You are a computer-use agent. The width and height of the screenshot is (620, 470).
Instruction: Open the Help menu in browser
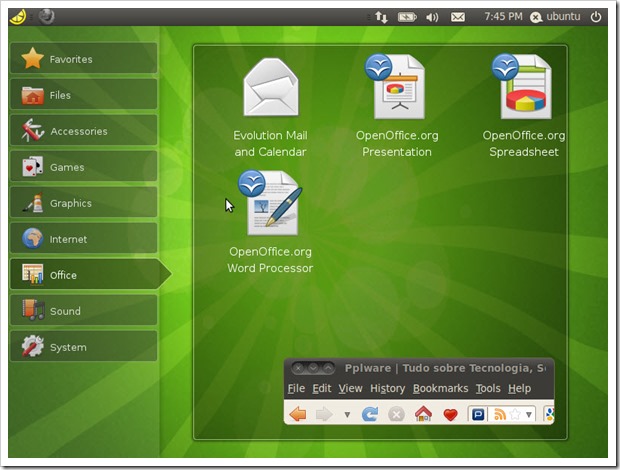click(x=520, y=389)
